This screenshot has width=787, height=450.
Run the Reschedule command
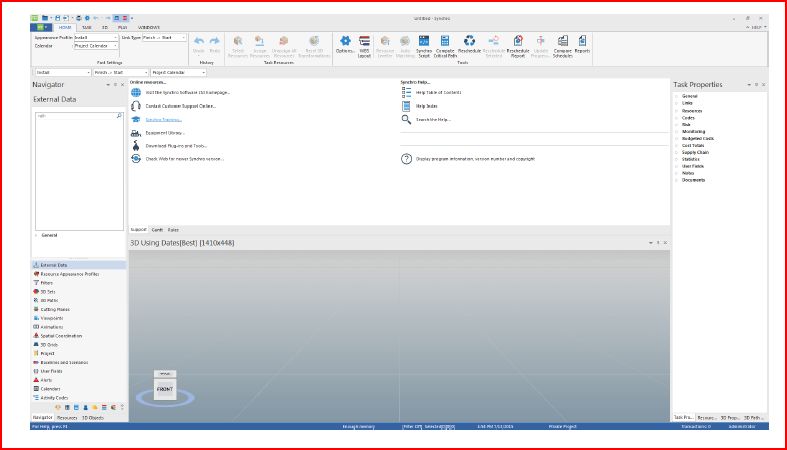(469, 45)
